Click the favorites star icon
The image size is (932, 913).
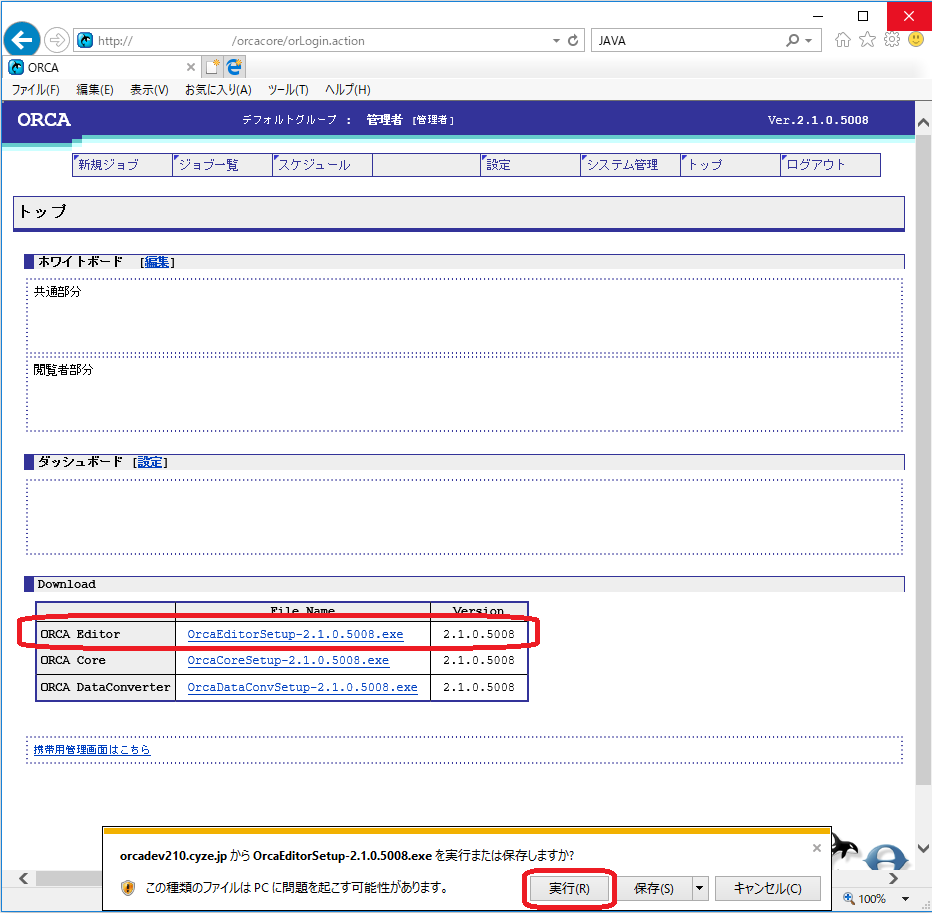point(867,40)
